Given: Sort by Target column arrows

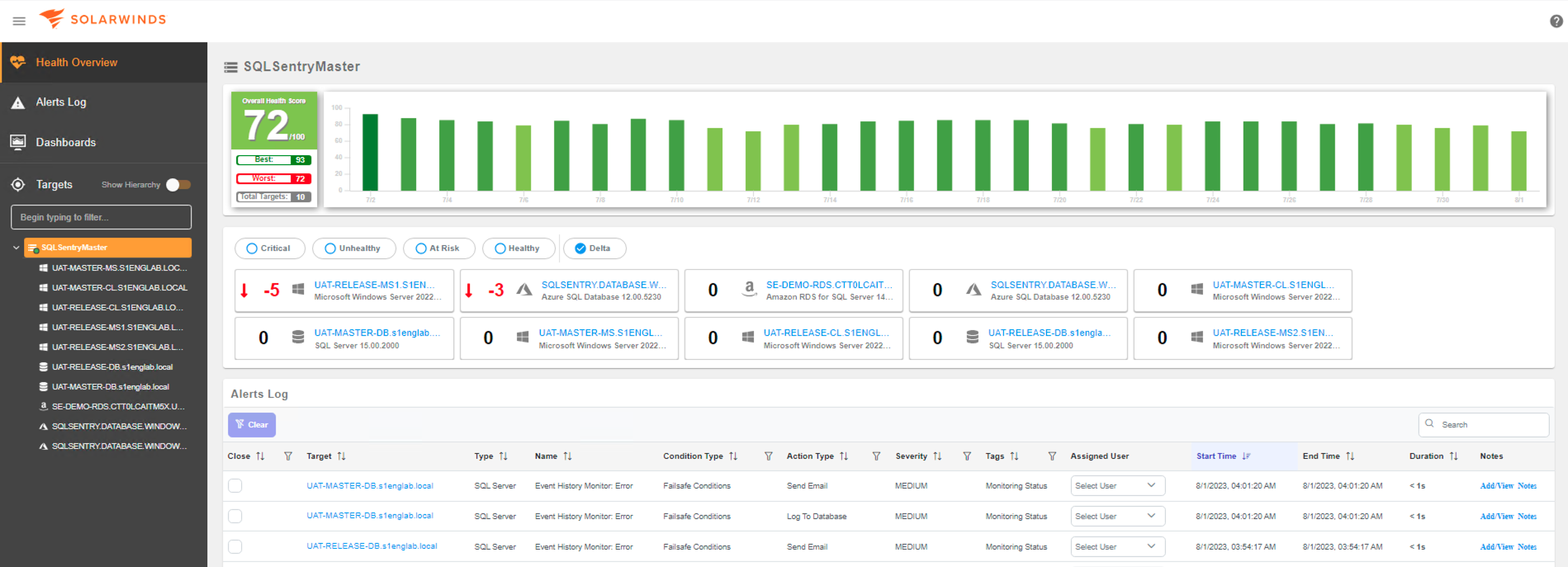Looking at the screenshot, I should [x=342, y=456].
